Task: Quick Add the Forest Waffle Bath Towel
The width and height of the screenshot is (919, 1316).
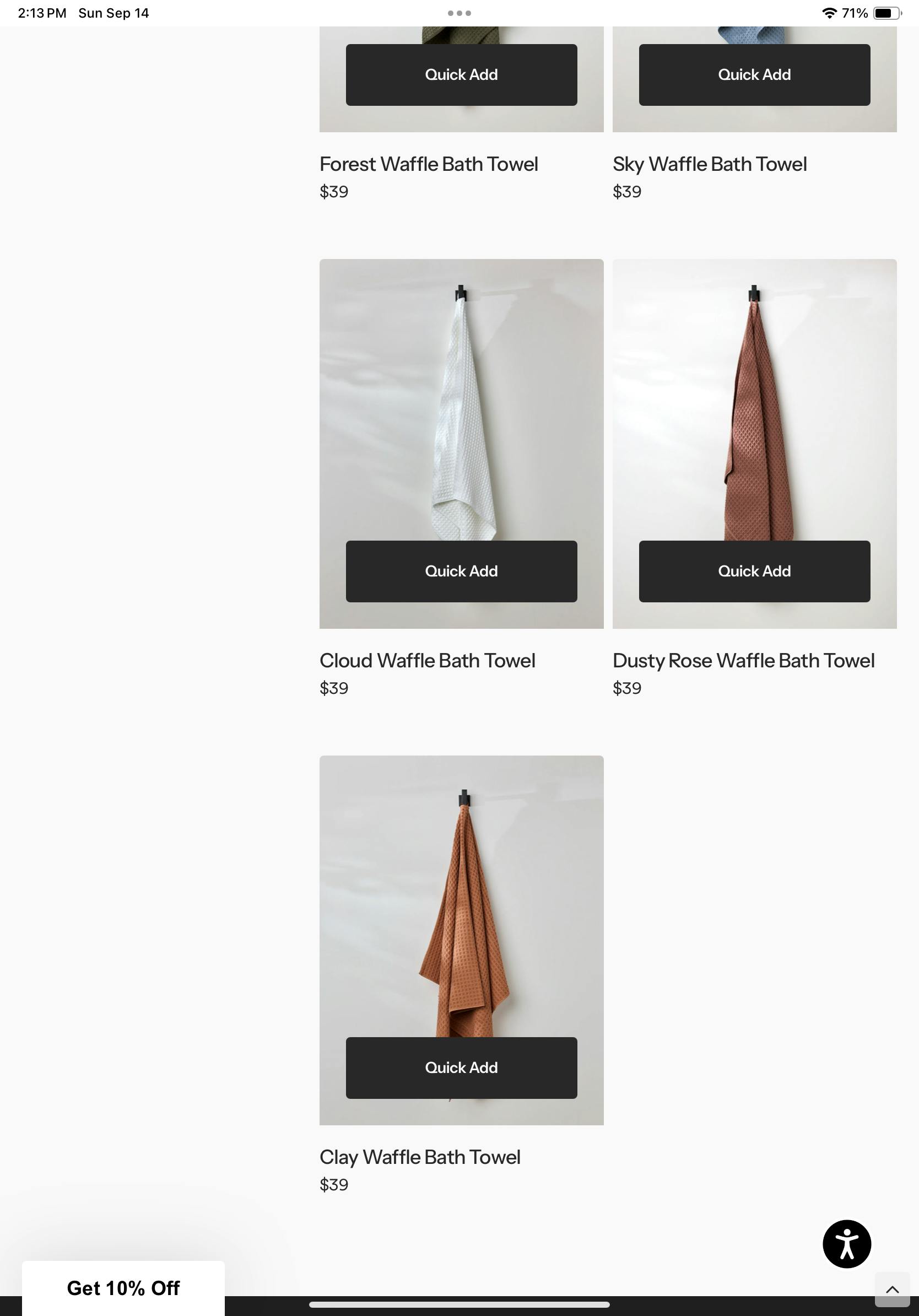Action: [x=461, y=74]
